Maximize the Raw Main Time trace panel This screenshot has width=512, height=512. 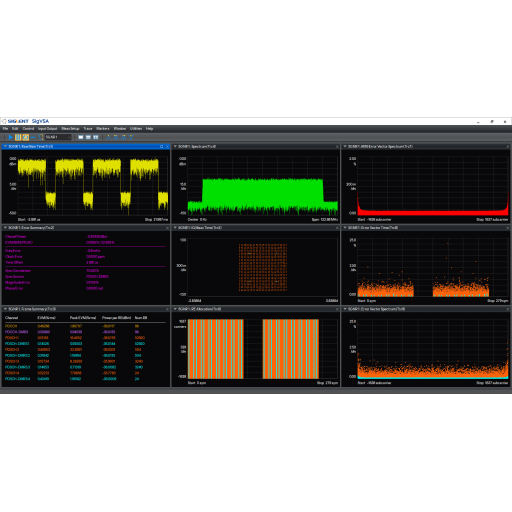pos(162,147)
